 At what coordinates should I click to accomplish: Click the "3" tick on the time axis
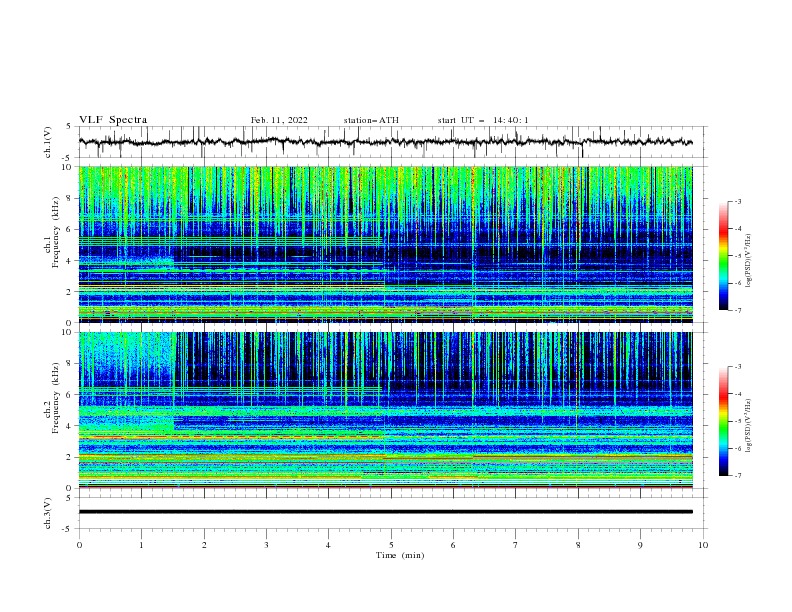[266, 545]
